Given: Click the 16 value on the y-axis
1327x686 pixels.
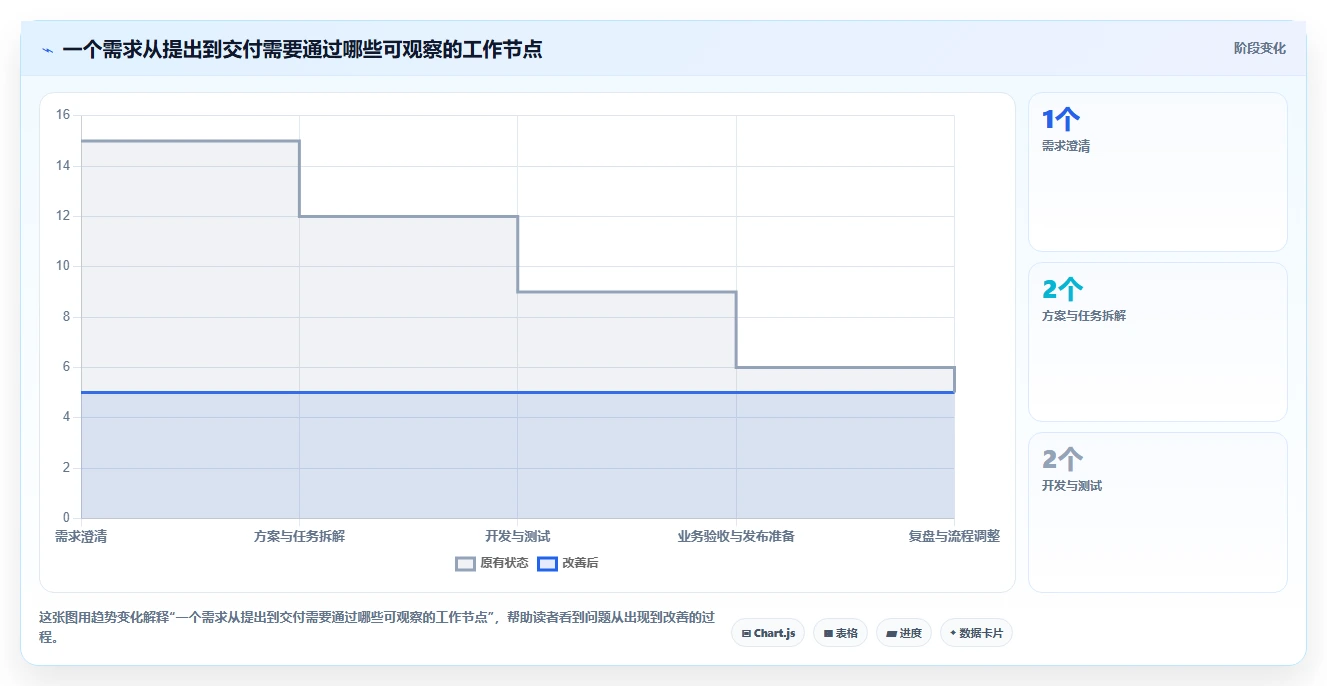Looking at the screenshot, I should pos(63,115).
